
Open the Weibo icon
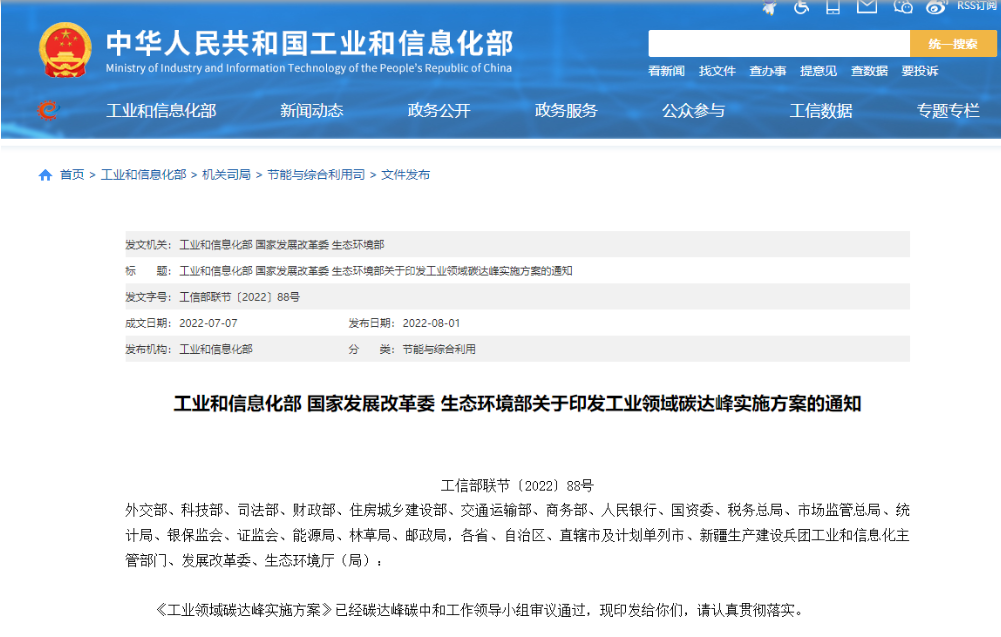click(x=936, y=7)
